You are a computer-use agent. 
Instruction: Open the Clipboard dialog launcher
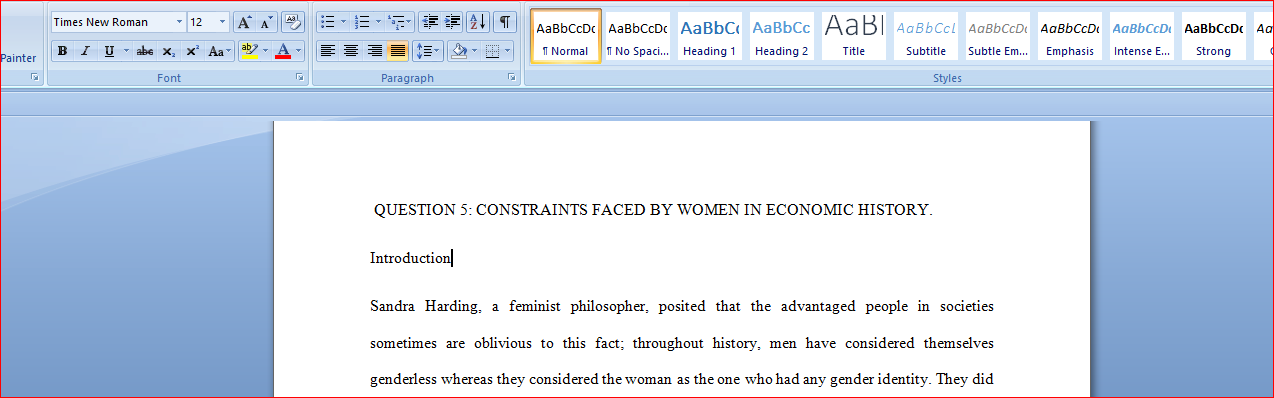(x=35, y=77)
